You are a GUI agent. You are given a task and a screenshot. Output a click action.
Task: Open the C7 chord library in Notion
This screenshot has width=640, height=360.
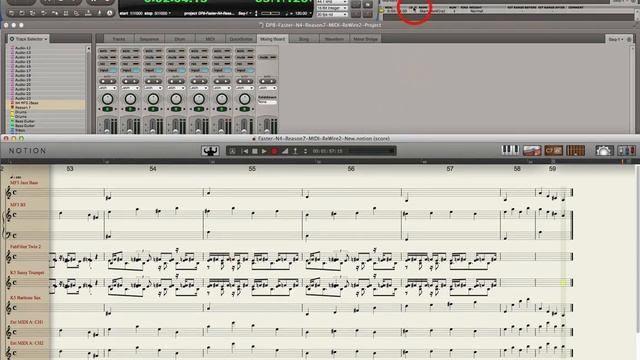pos(553,150)
